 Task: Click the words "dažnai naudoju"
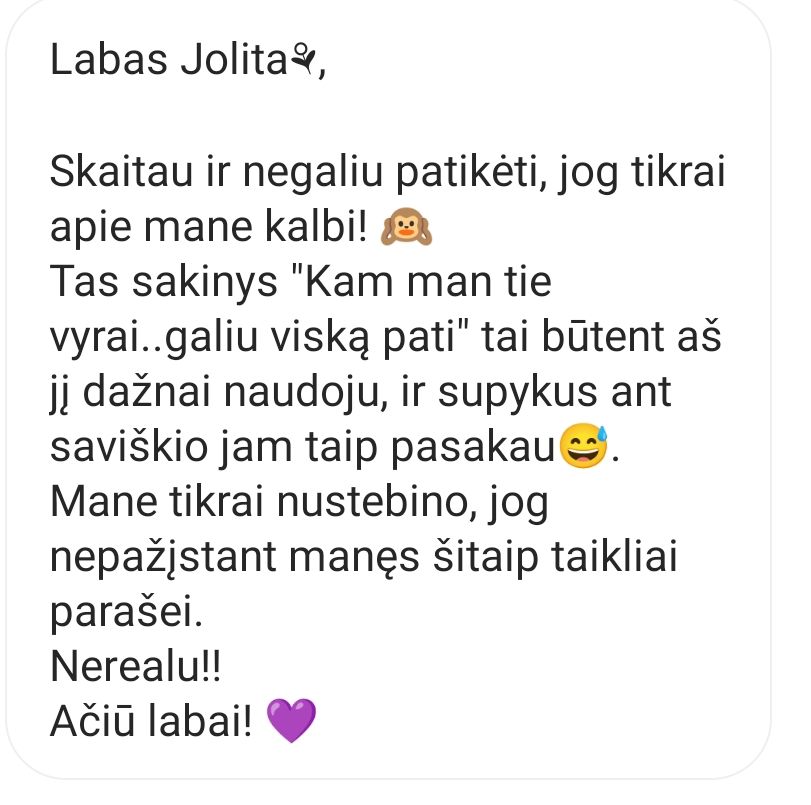point(235,393)
